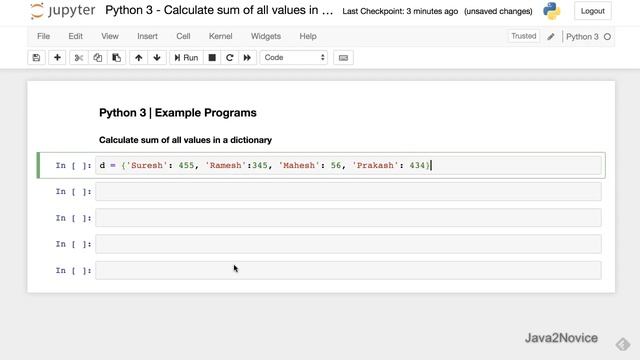
Task: Click the Last Checkpoint status text
Action: point(400,11)
